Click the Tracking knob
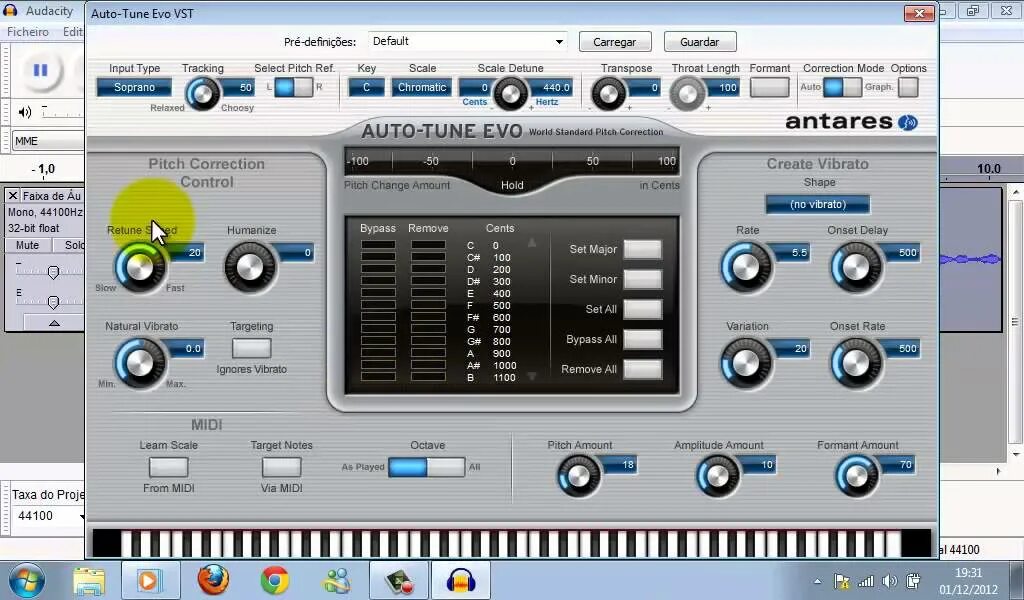Screen dimensions: 1024x600 tap(203, 94)
